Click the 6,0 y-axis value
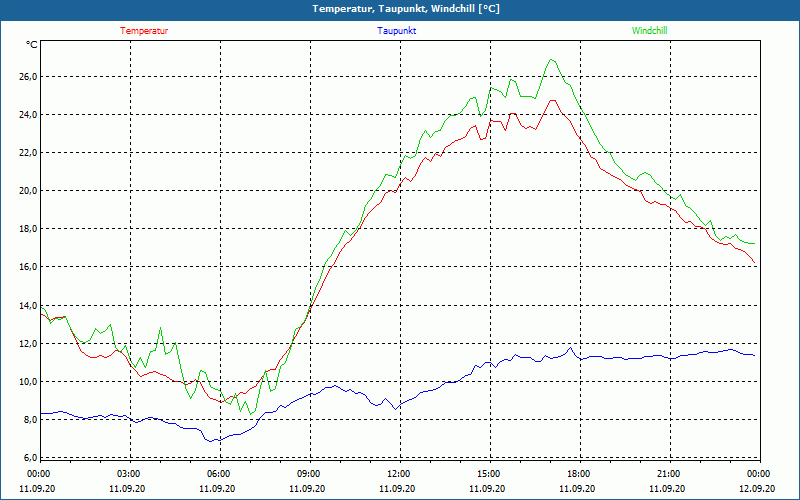This screenshot has width=800, height=500. pyautogui.click(x=30, y=458)
